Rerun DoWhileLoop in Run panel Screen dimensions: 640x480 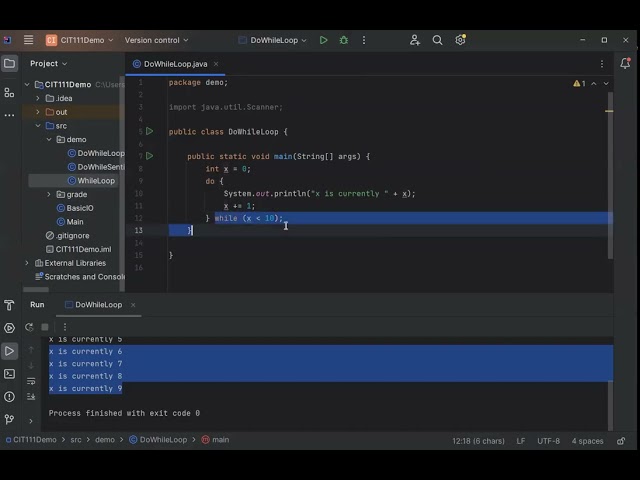tap(29, 327)
